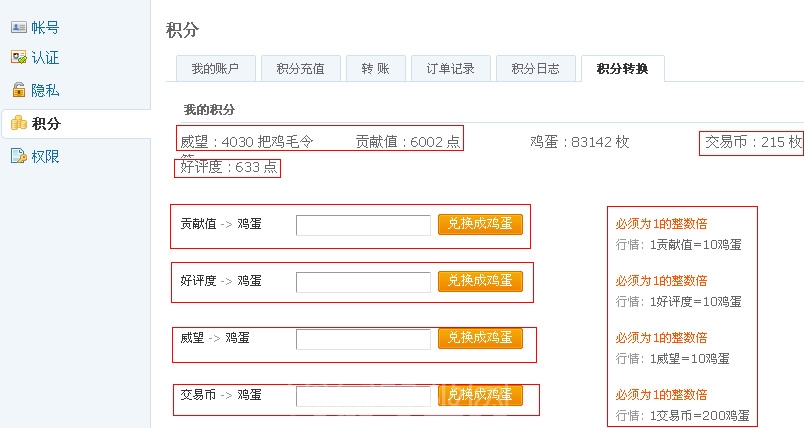Click the 认证 verification icon

coord(19,57)
